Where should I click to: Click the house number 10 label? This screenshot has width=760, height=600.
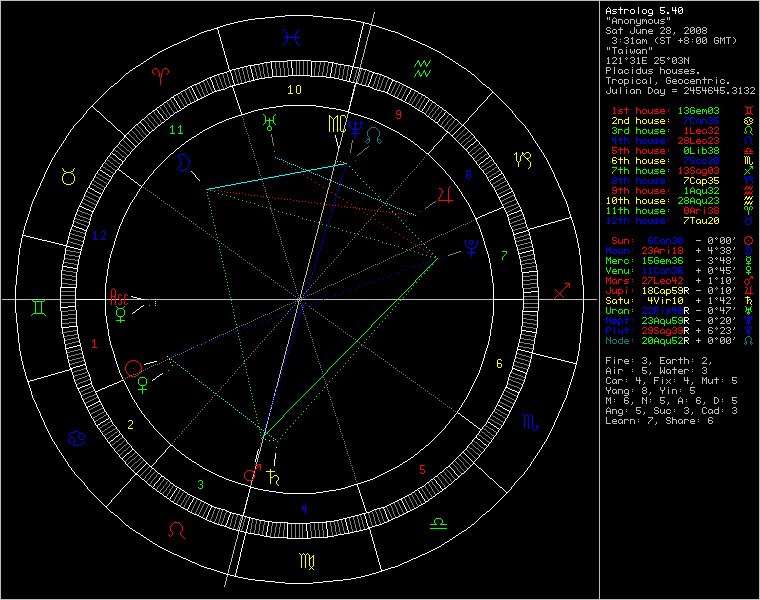[x=294, y=90]
